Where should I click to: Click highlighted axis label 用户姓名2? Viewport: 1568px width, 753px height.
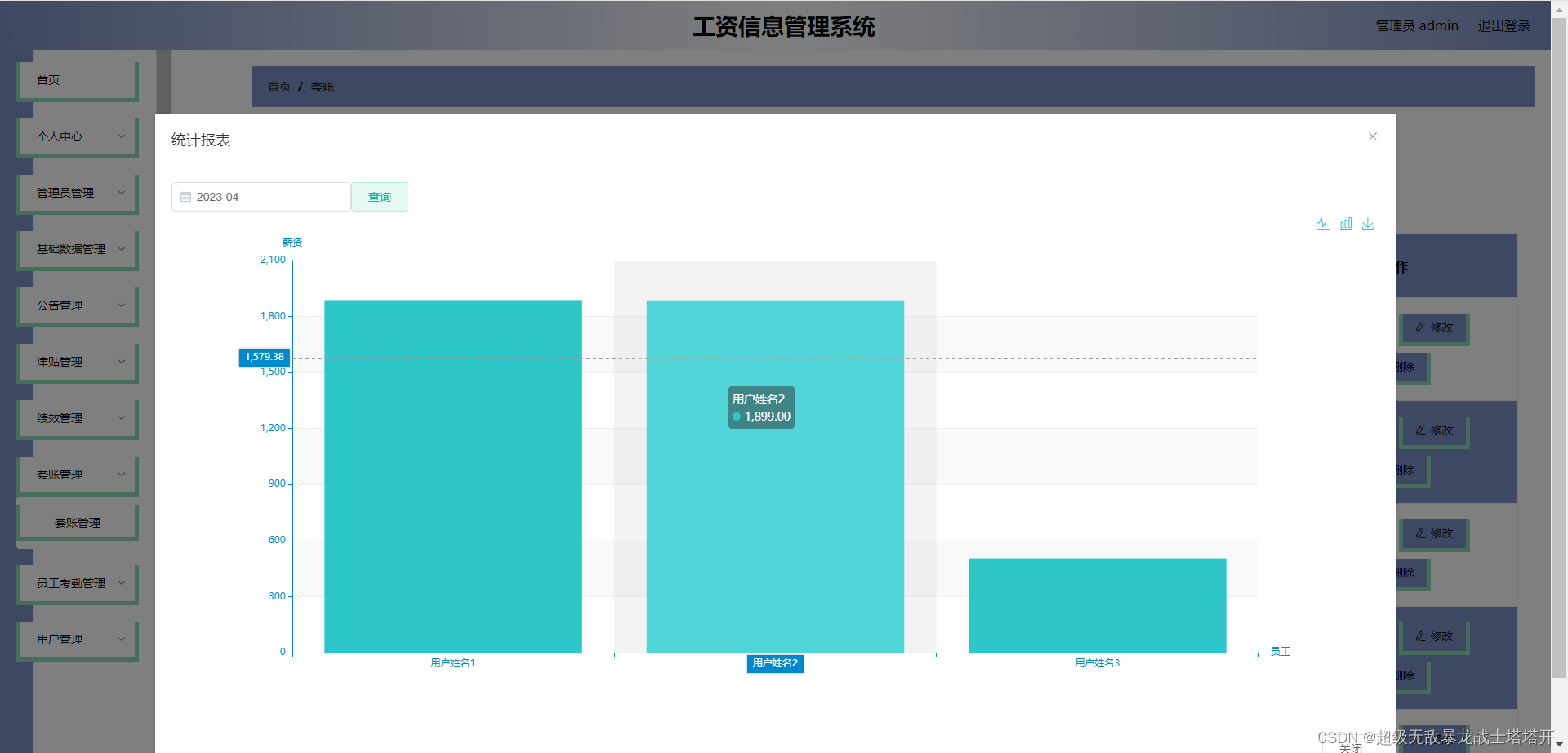775,663
